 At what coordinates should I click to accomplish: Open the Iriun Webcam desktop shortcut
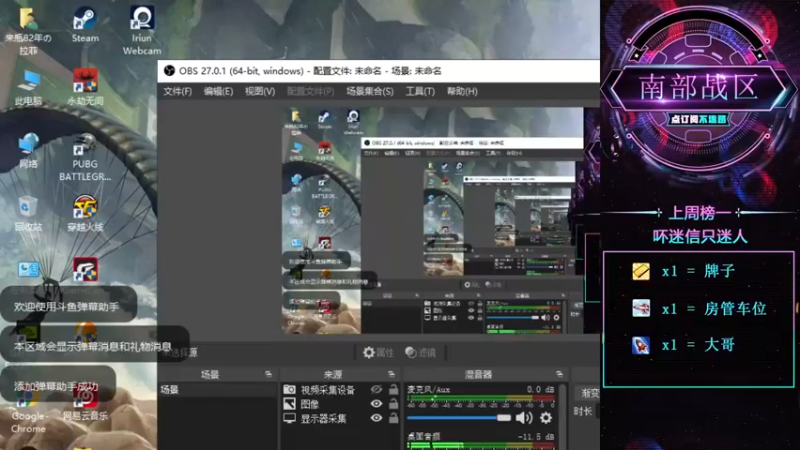point(142,30)
